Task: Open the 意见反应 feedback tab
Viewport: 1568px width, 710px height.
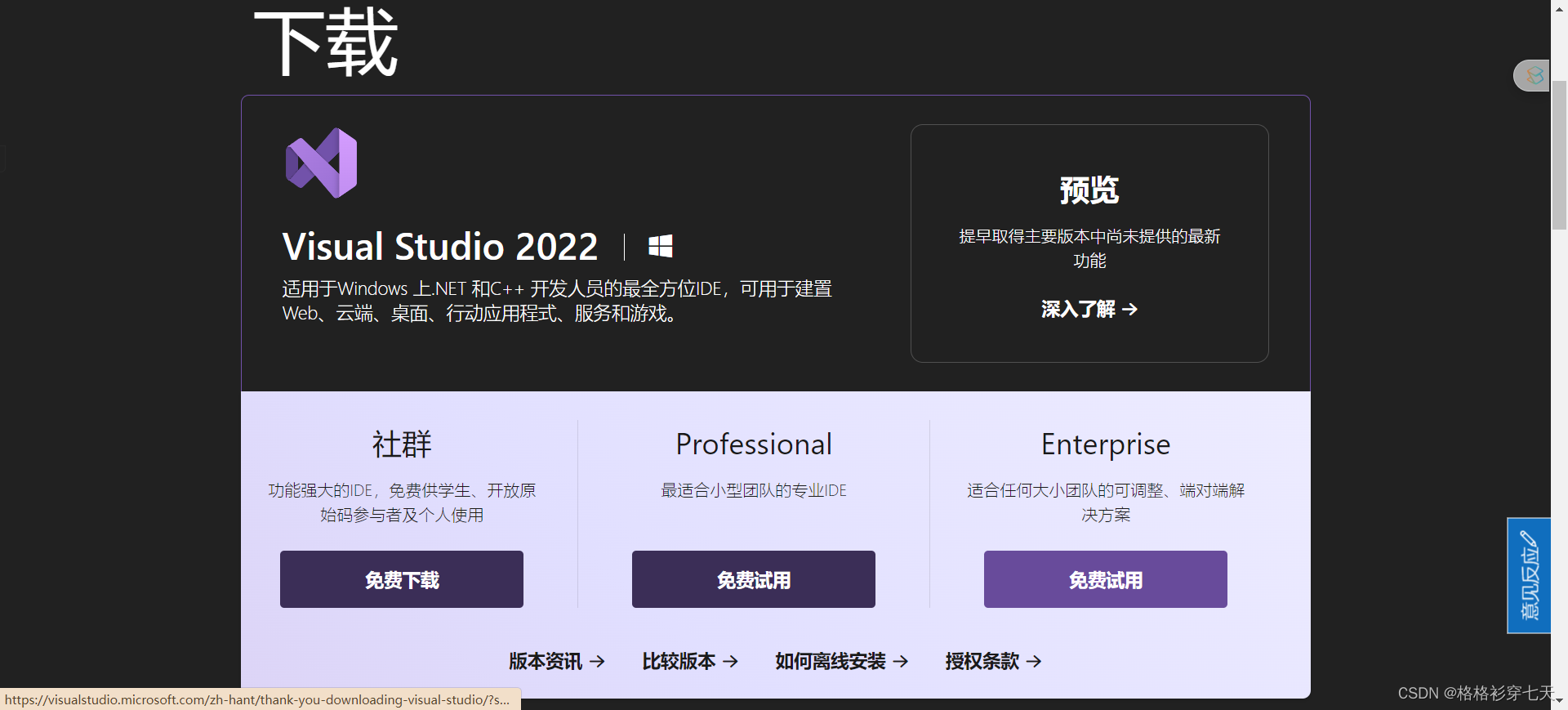Action: pos(1529,575)
